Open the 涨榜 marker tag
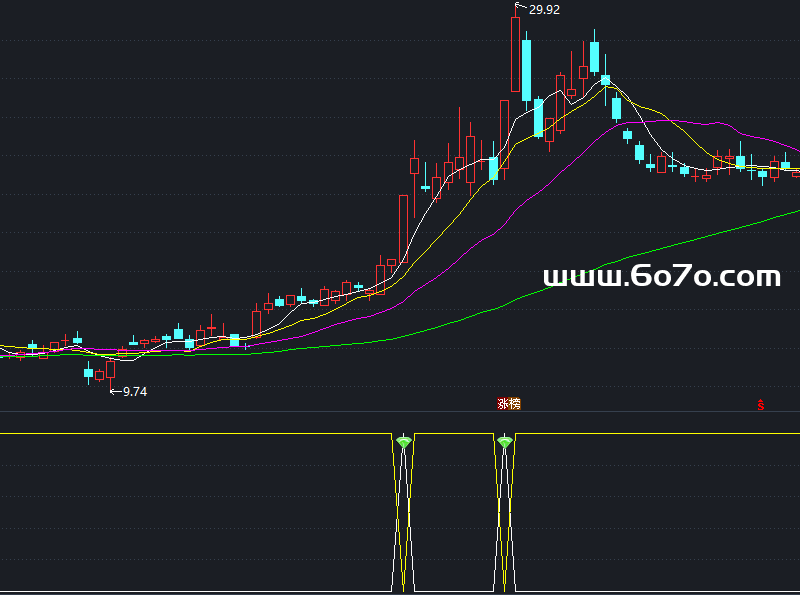 click(509, 404)
